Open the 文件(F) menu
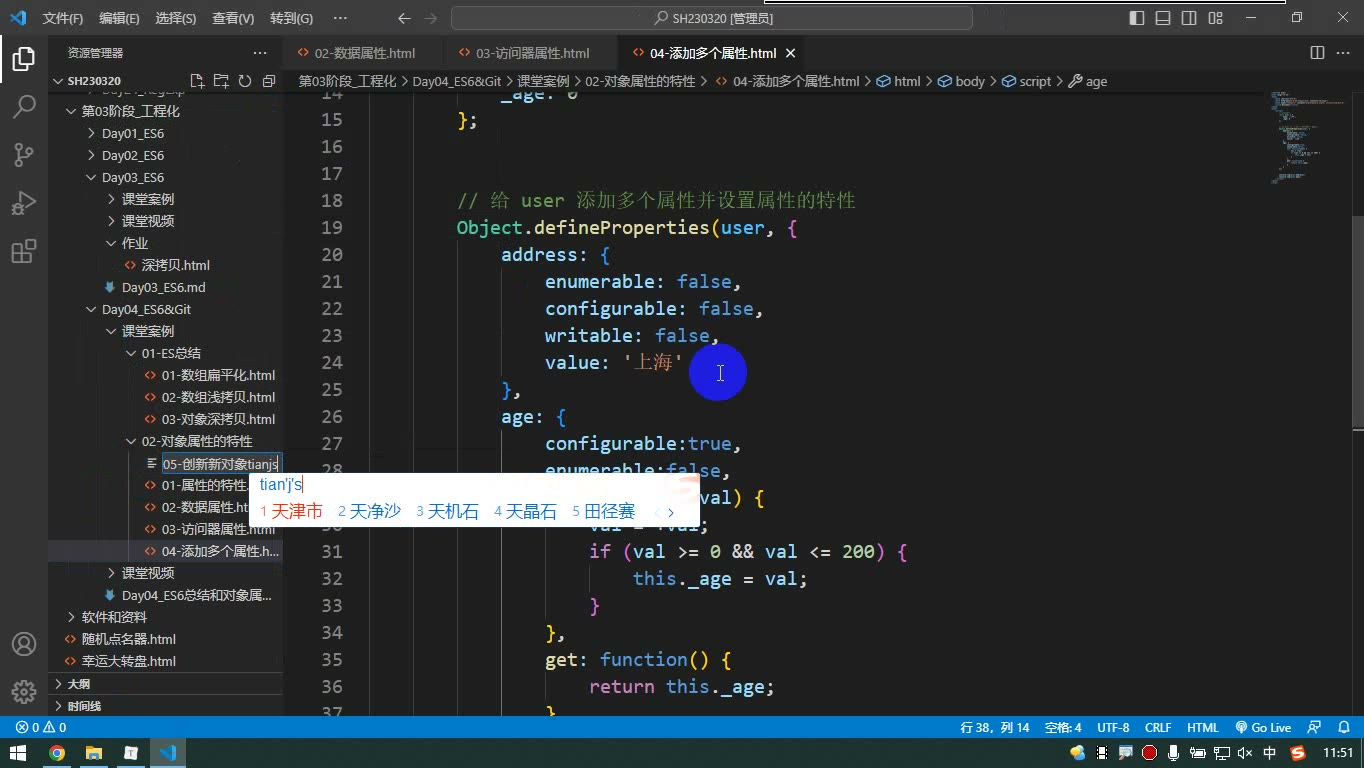Image resolution: width=1364 pixels, height=768 pixels. [63, 18]
